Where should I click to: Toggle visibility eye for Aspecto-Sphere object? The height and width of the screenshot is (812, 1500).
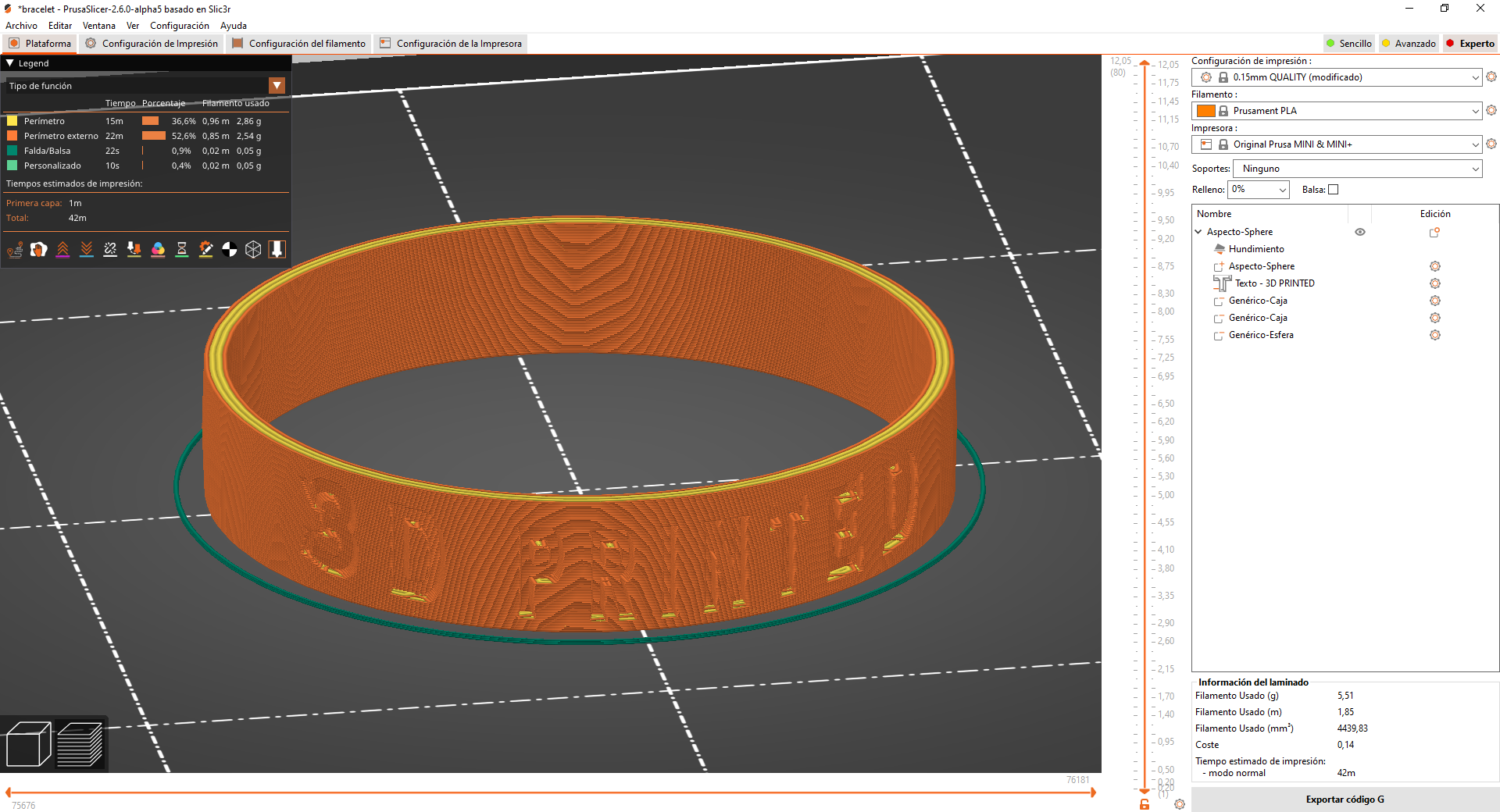point(1360,232)
